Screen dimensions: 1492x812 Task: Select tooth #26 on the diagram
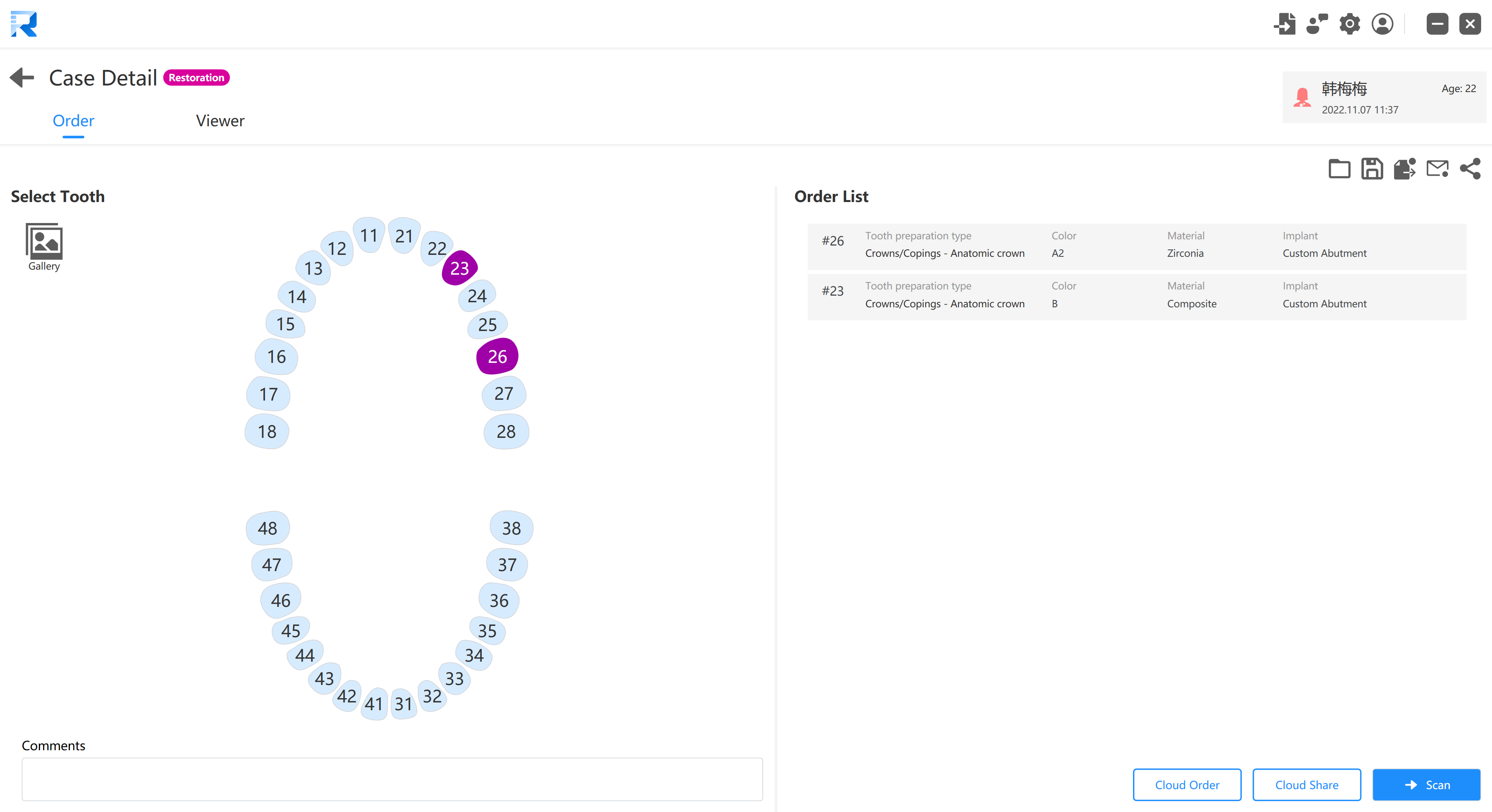(496, 355)
